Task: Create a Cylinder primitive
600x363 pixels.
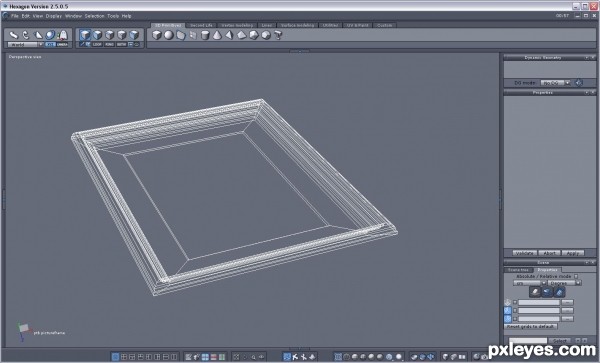Action: click(205, 35)
